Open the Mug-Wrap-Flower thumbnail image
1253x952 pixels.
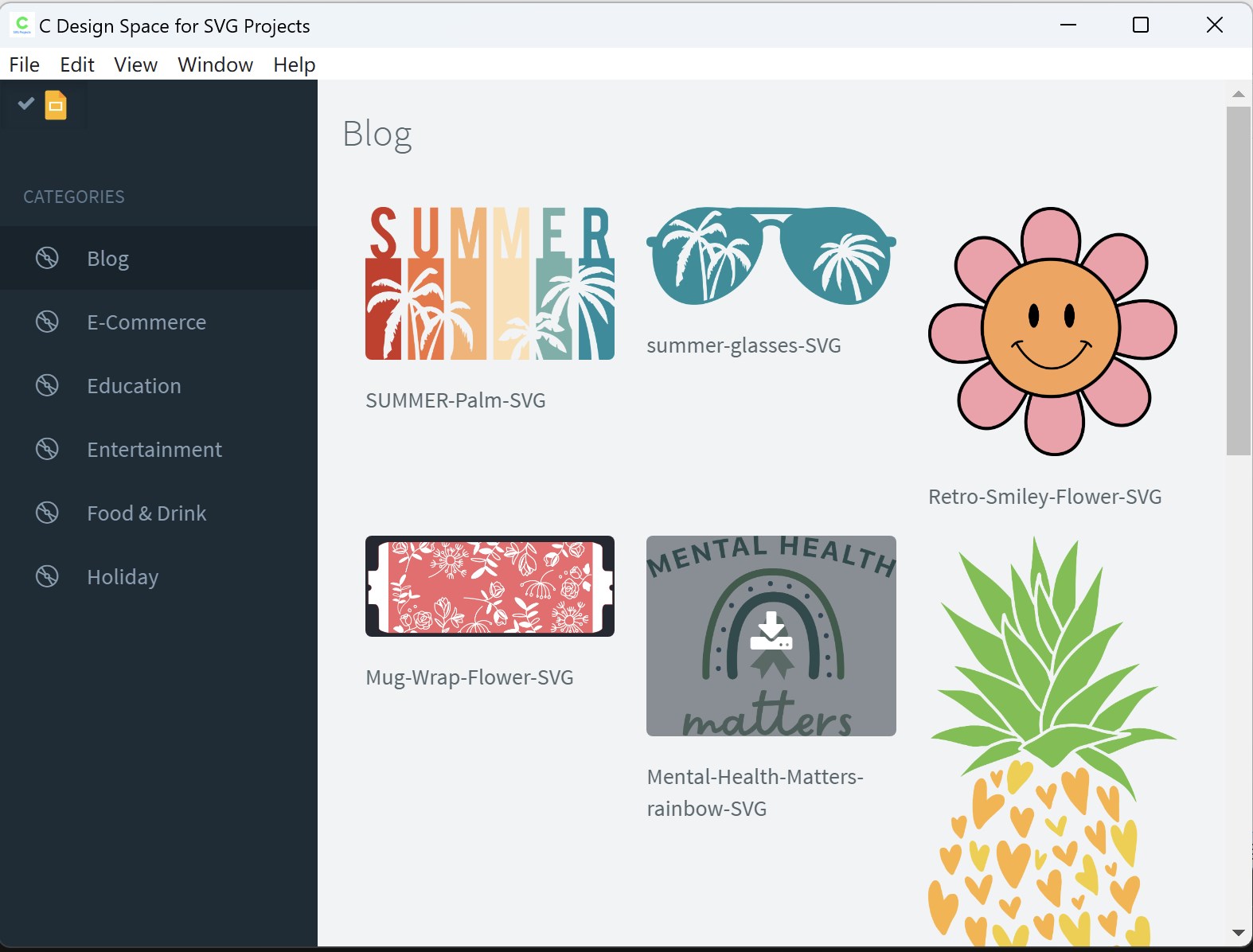(x=490, y=586)
